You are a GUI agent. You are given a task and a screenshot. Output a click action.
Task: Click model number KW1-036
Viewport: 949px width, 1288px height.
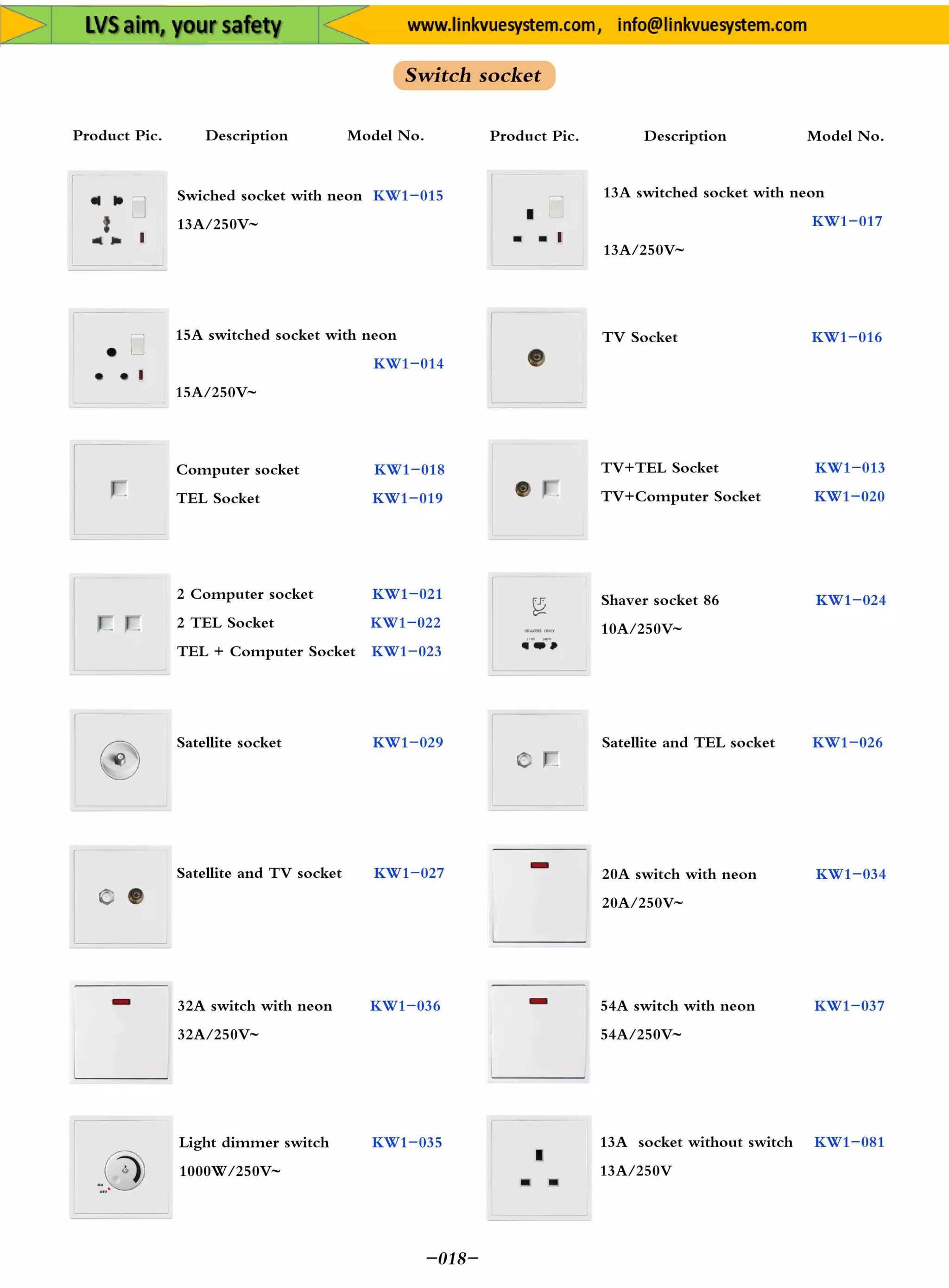point(405,1006)
